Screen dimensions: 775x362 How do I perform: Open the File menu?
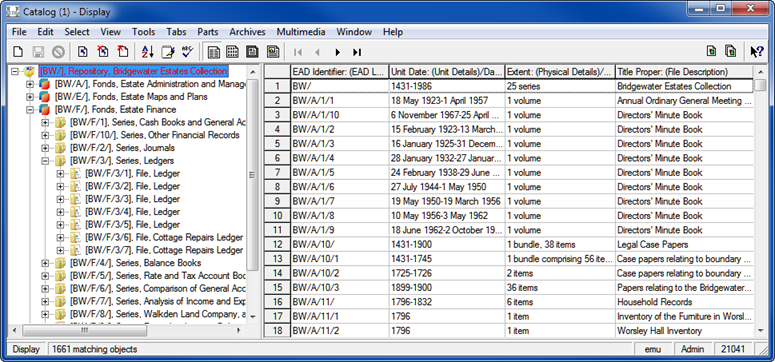(x=19, y=32)
